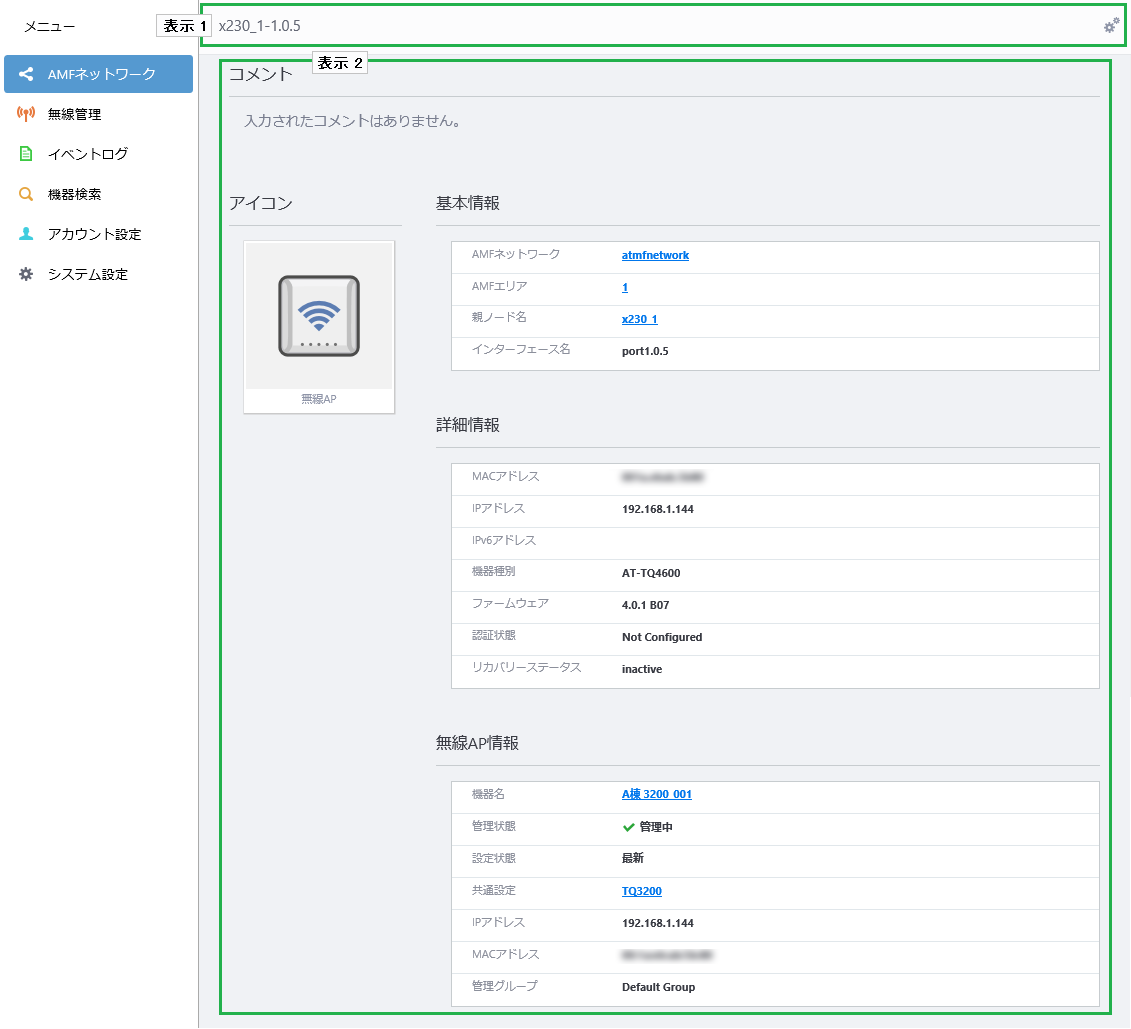Open the AMFネットワーク menu item
1131x1029 pixels.
(98, 74)
